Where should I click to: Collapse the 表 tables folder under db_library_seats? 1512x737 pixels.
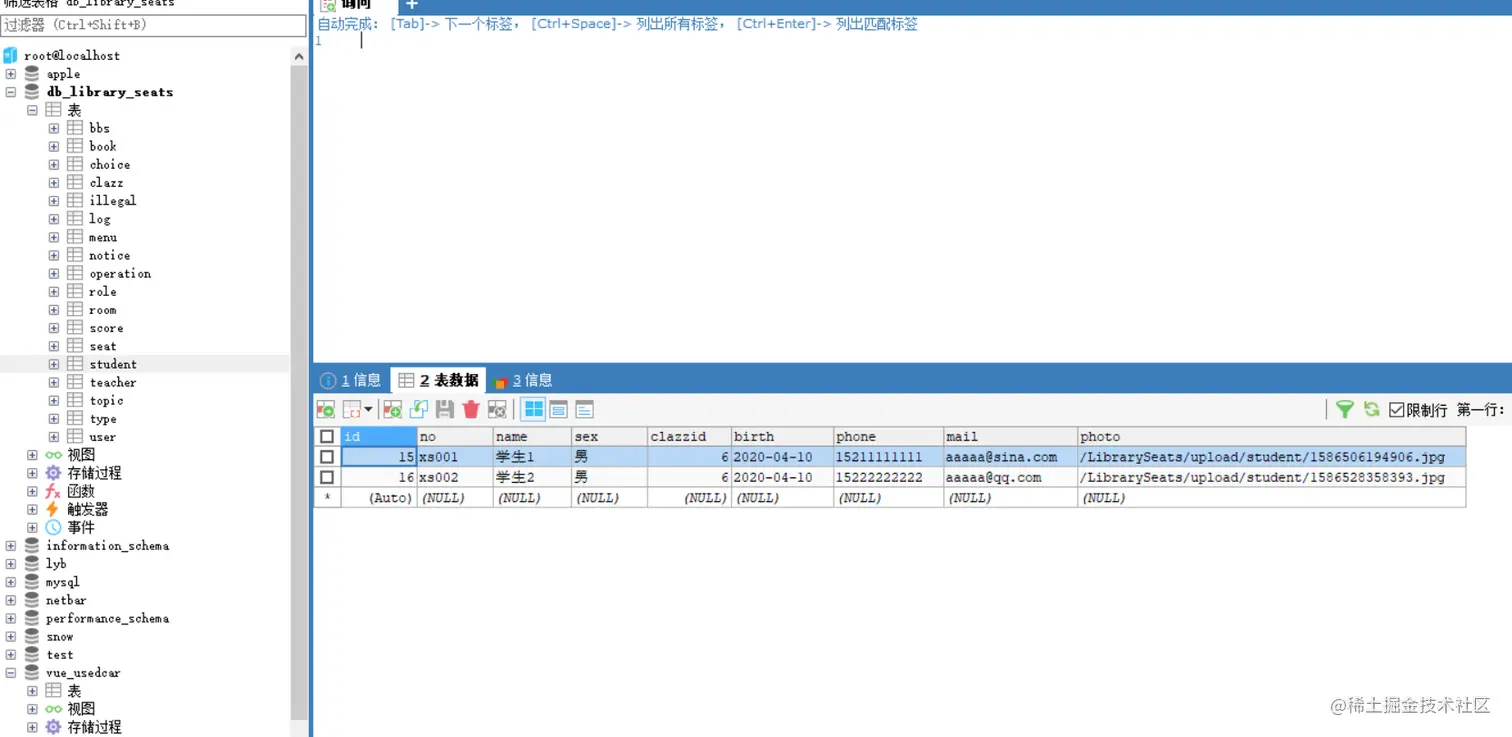coord(32,110)
